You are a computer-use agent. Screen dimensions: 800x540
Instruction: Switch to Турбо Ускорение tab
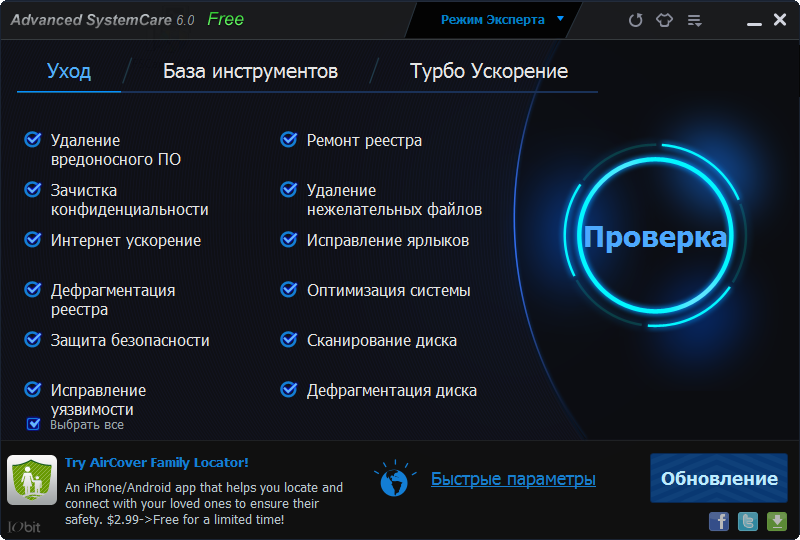pyautogui.click(x=489, y=71)
